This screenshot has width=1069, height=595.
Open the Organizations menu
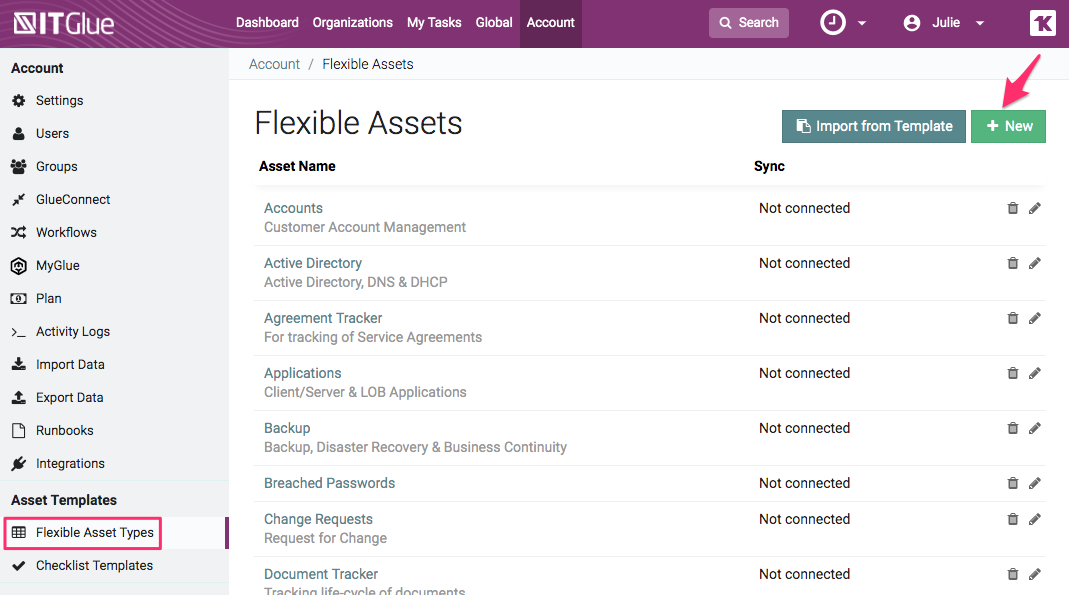pos(352,23)
